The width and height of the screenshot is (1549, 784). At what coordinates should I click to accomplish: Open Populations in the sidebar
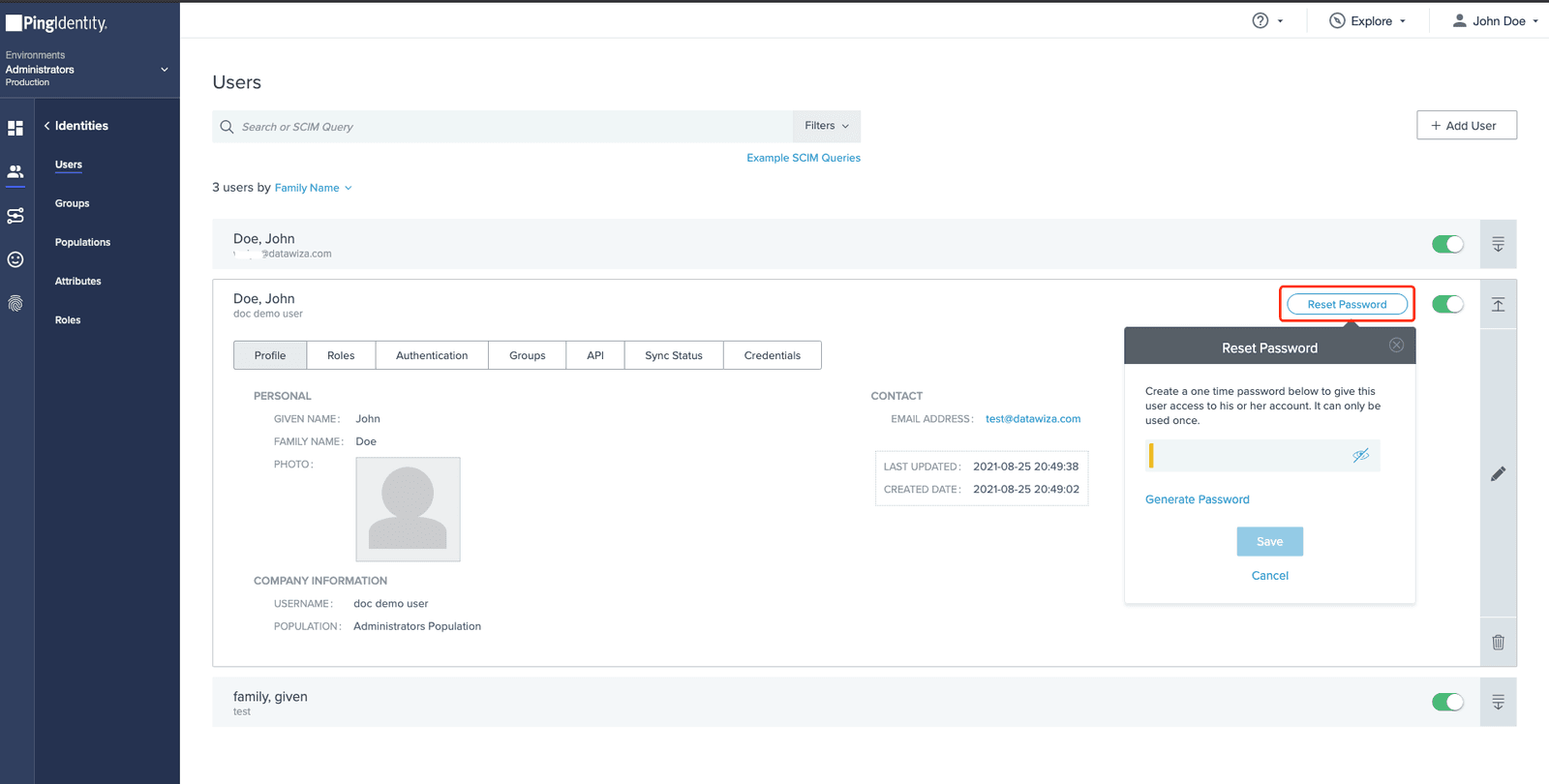82,242
